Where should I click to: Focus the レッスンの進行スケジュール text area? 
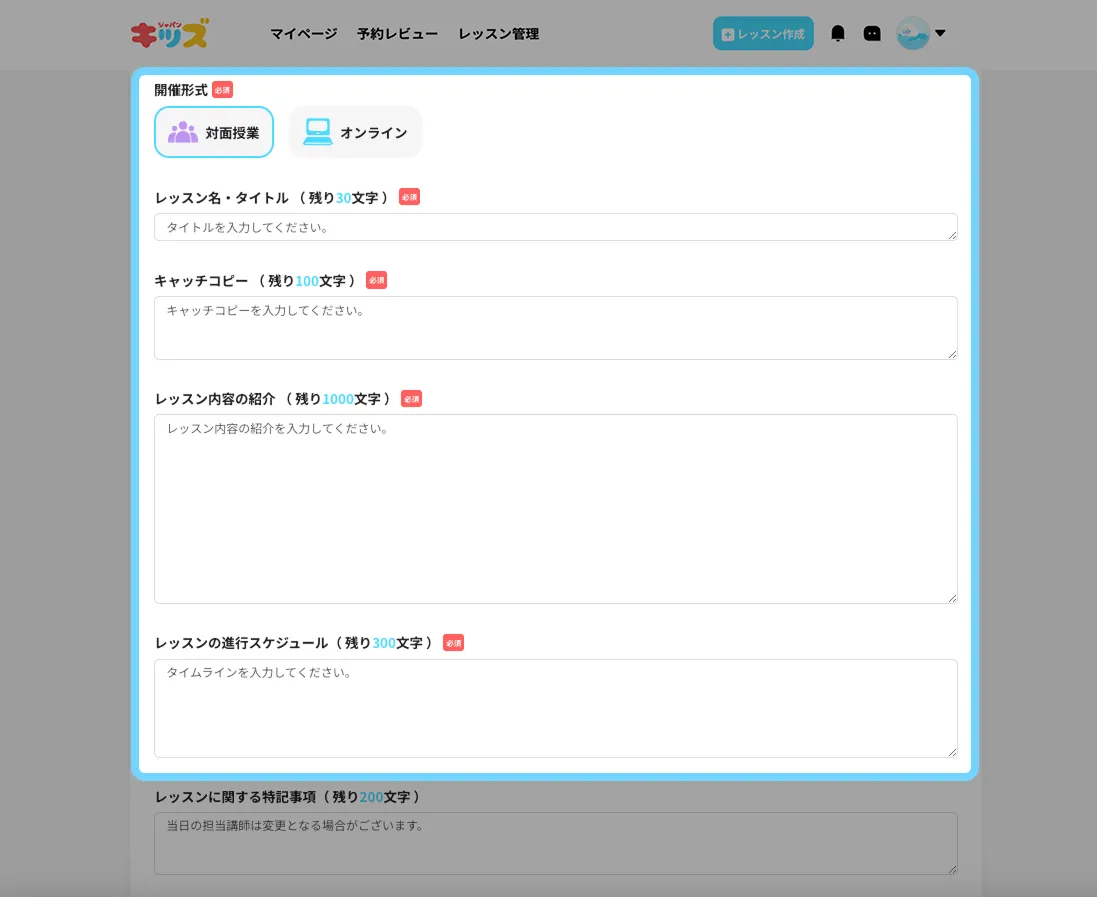pyautogui.click(x=555, y=708)
